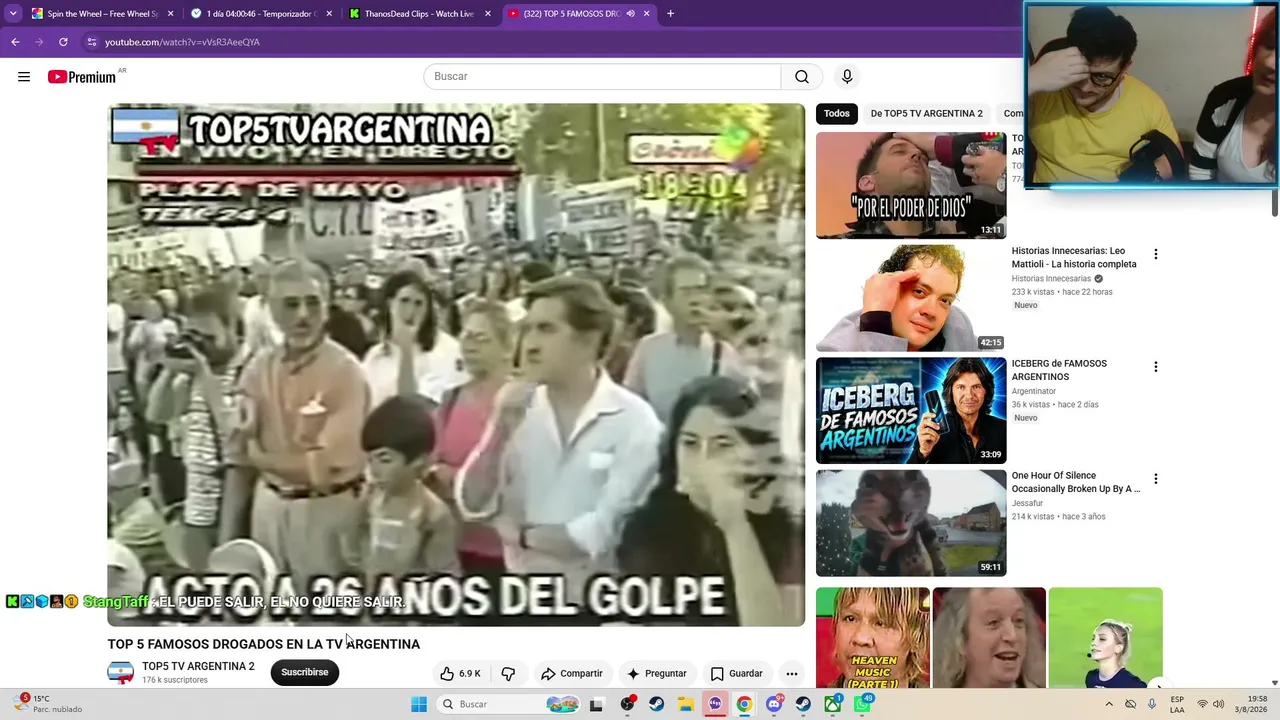Screen dimensions: 1280x720
Task: Play the One Hour Of Silence thumbnail
Action: (911, 523)
